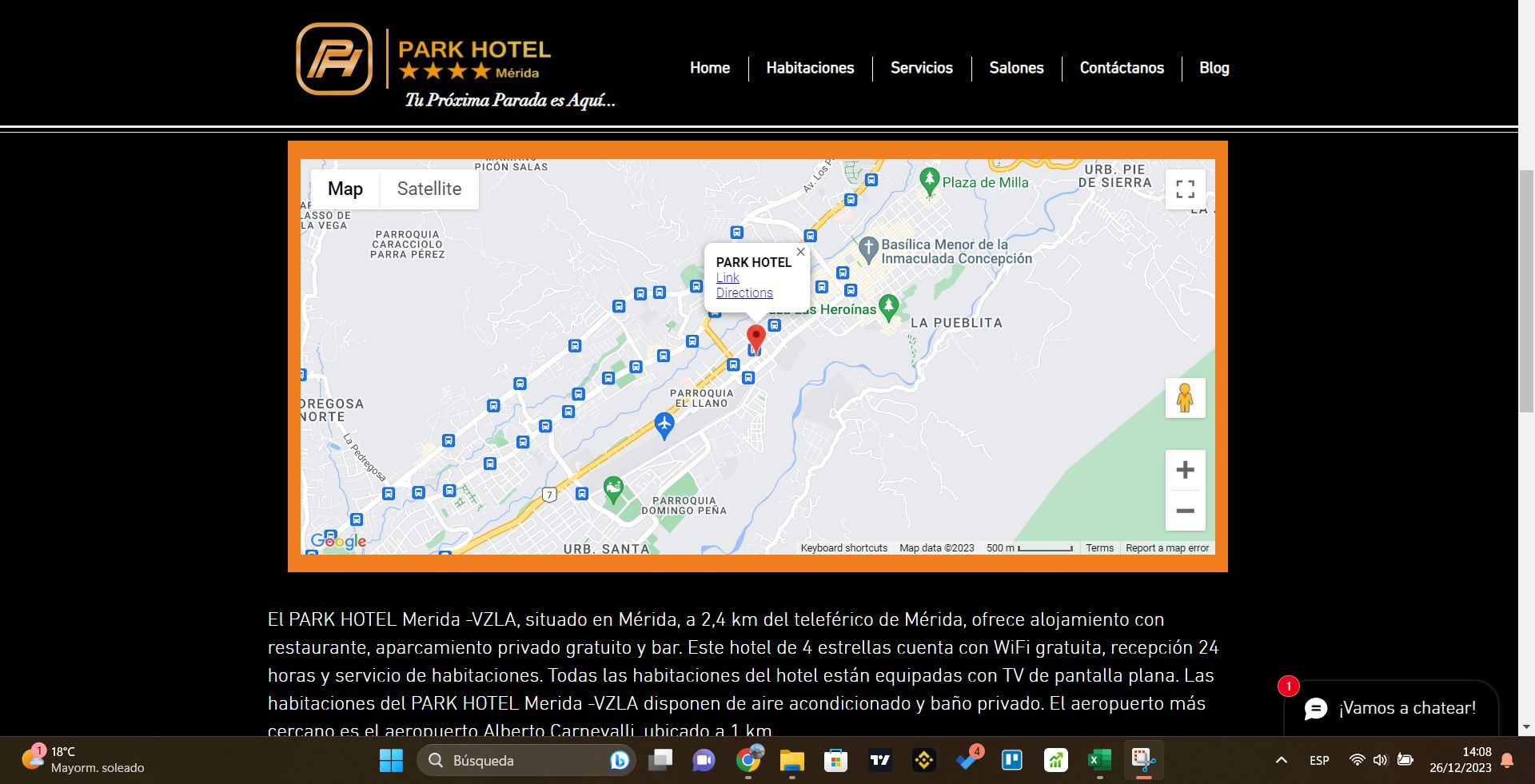Switch the map to Satellite view
The image size is (1535, 784).
(x=429, y=189)
